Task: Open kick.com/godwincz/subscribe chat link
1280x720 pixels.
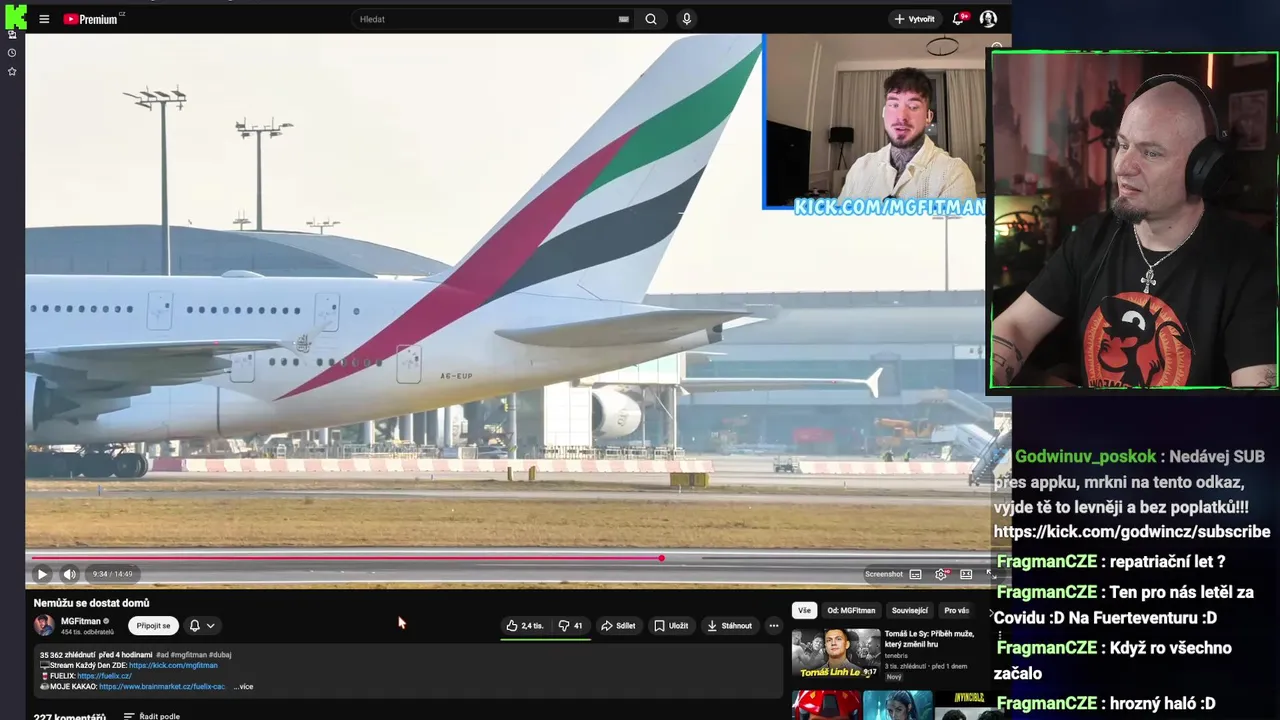Action: coord(1132,531)
